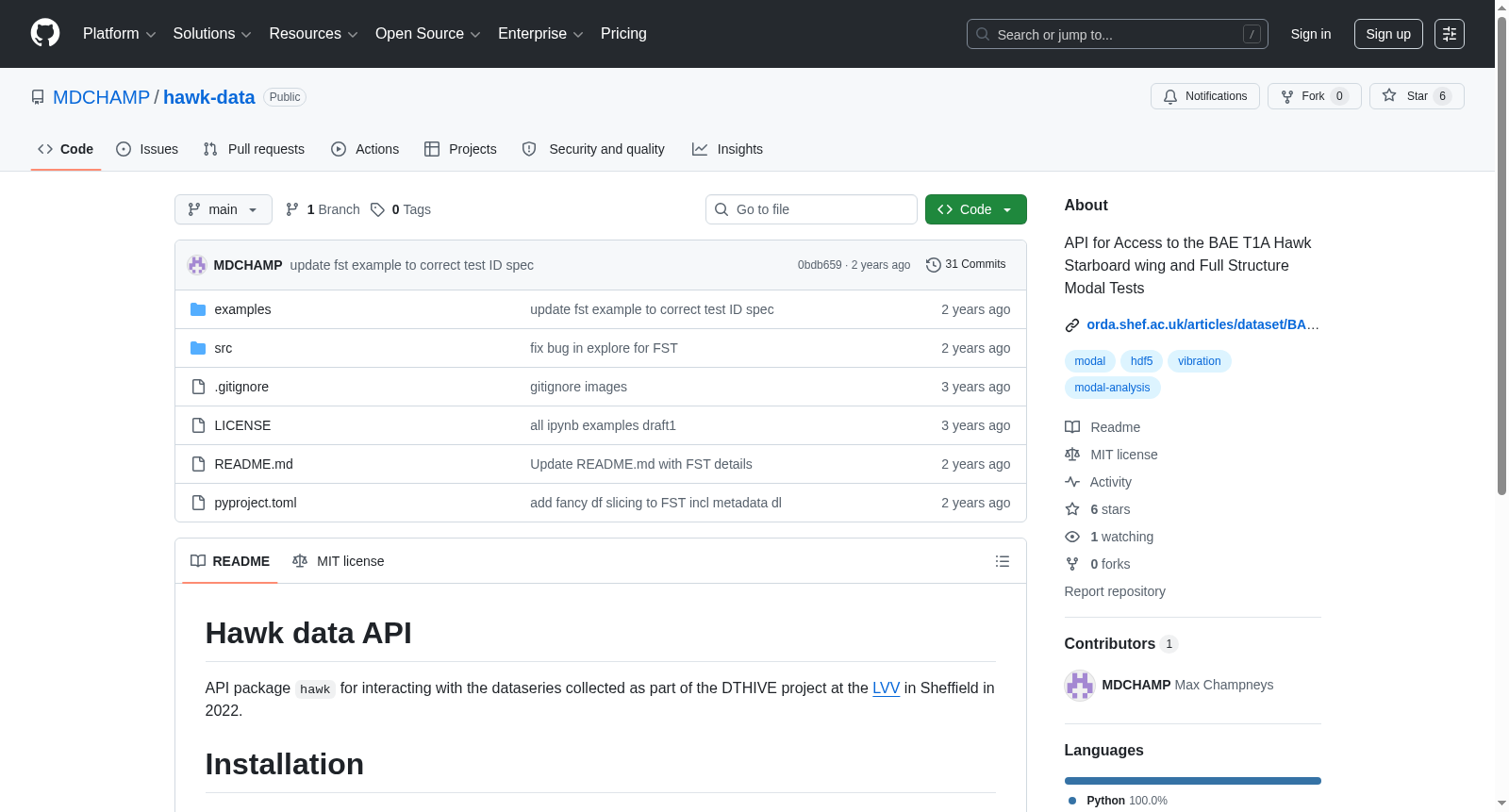Click the modal topic tag

coord(1090,361)
